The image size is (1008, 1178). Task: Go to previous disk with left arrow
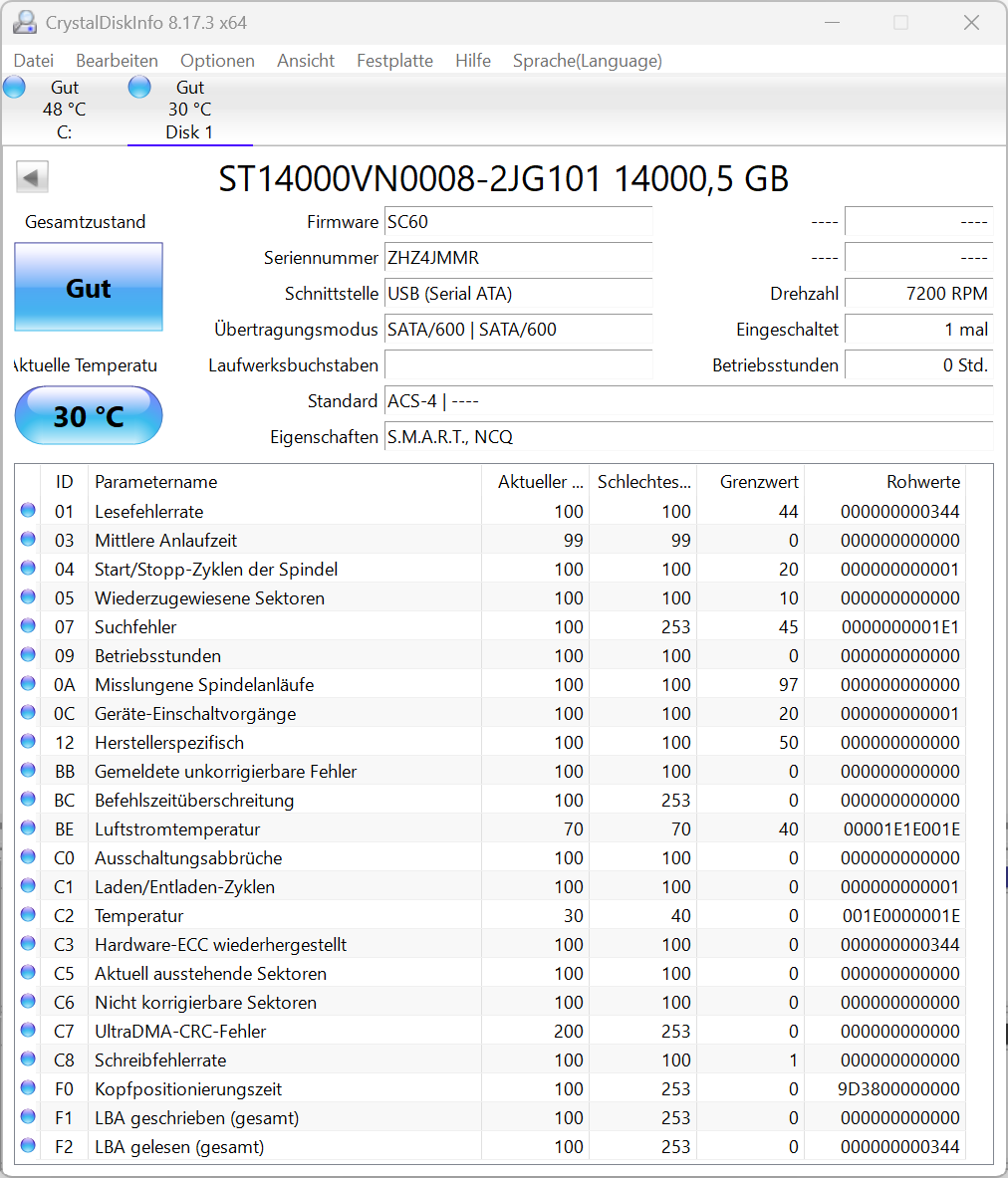point(32,177)
